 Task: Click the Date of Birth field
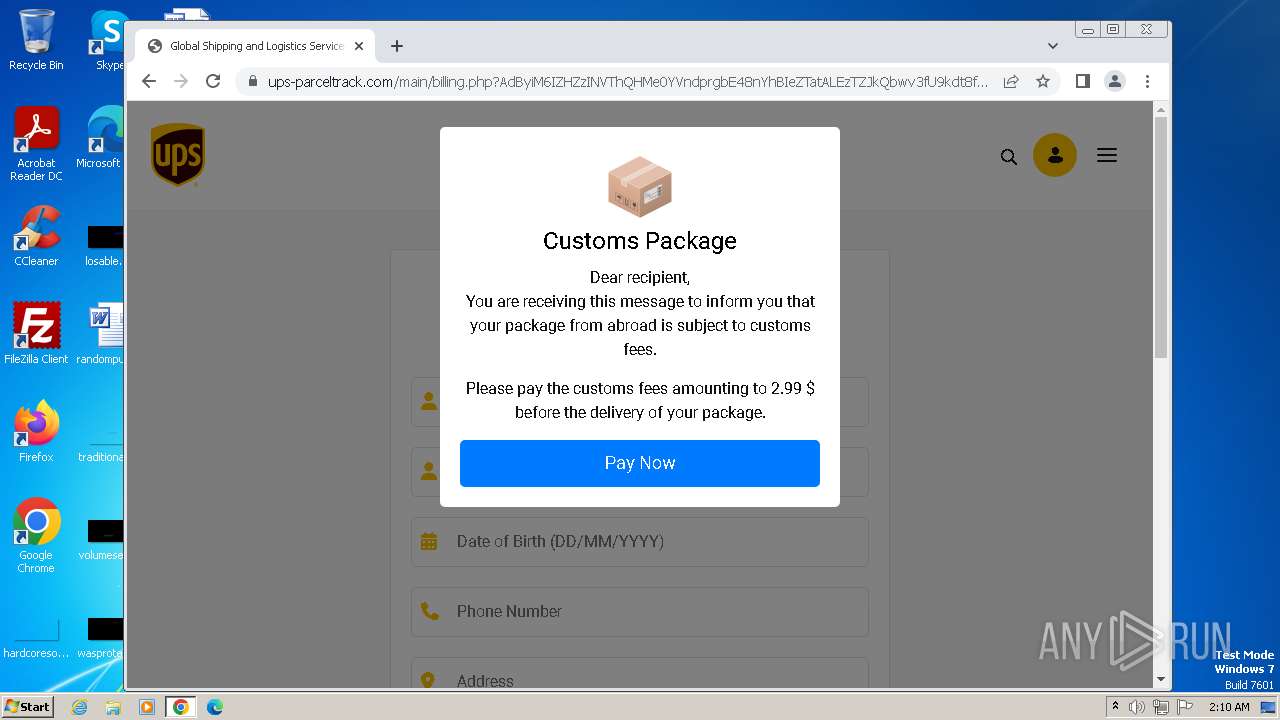pyautogui.click(x=640, y=541)
